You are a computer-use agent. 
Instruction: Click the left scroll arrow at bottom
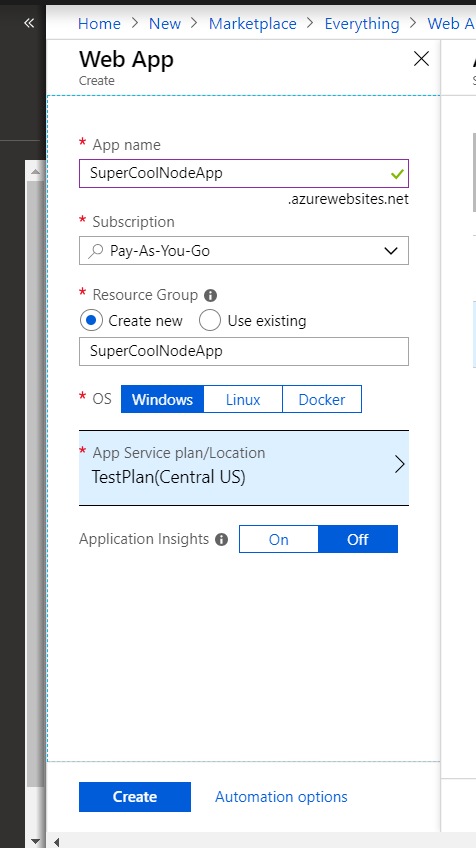tap(56, 842)
